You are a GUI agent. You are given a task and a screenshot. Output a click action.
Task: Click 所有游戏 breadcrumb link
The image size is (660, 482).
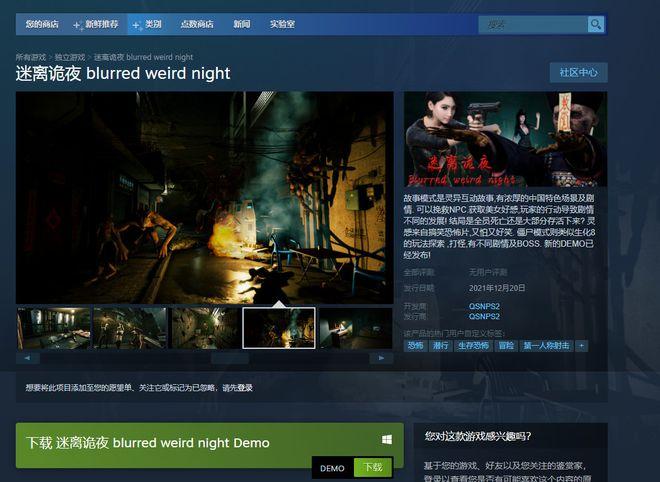pos(31,57)
